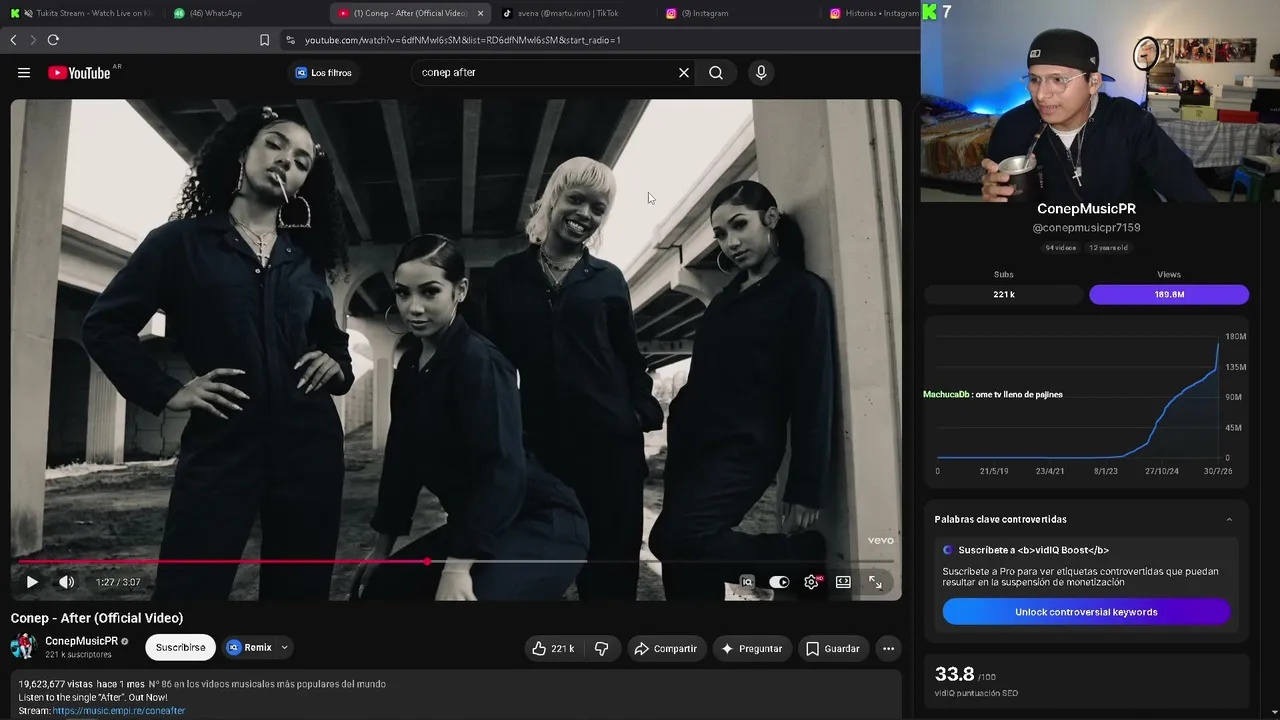Select the Views 189.8M stat pill

1169,294
